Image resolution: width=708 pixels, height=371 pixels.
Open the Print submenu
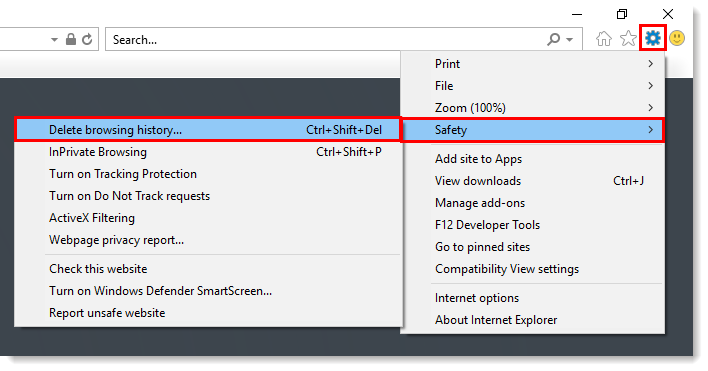pyautogui.click(x=533, y=64)
